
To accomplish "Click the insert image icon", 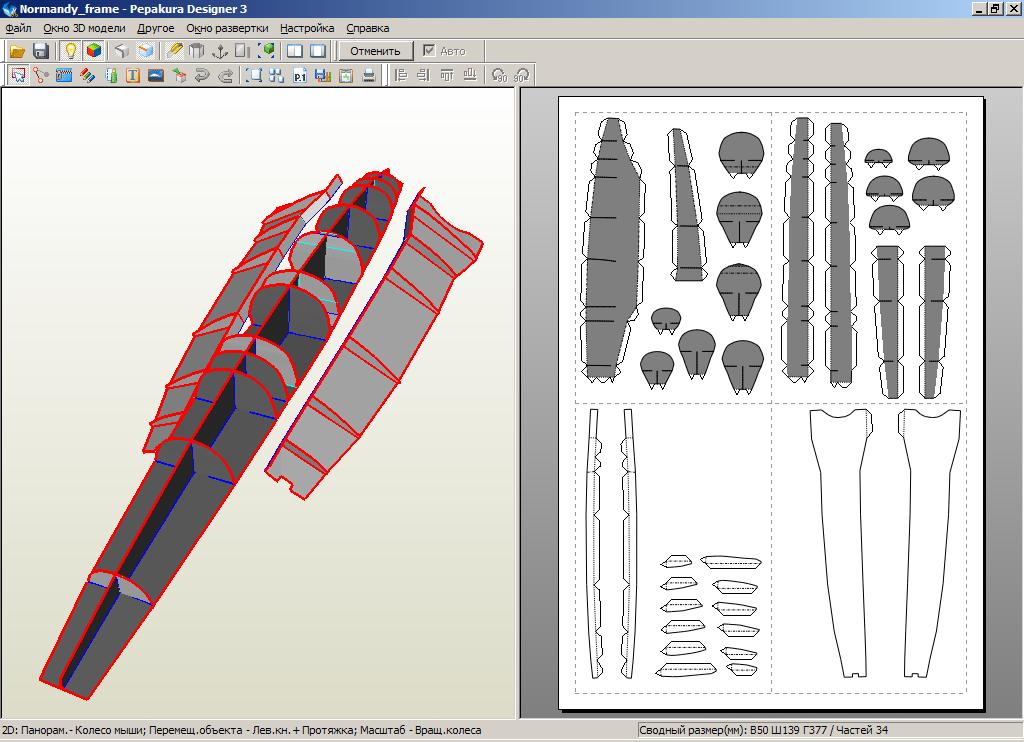I will coord(155,75).
